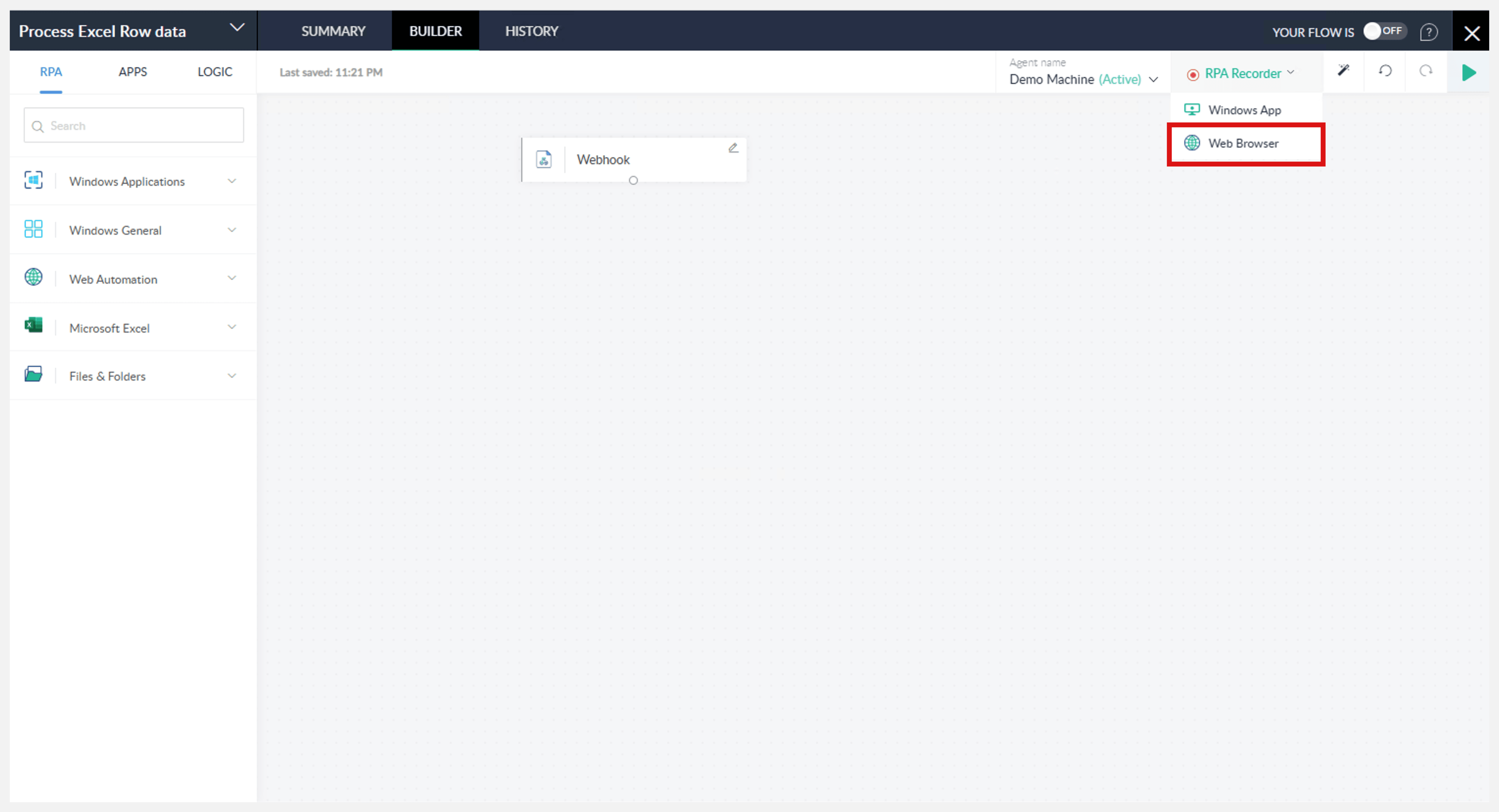Click the magic wand icon in toolbar
The image size is (1499, 812).
pyautogui.click(x=1343, y=71)
